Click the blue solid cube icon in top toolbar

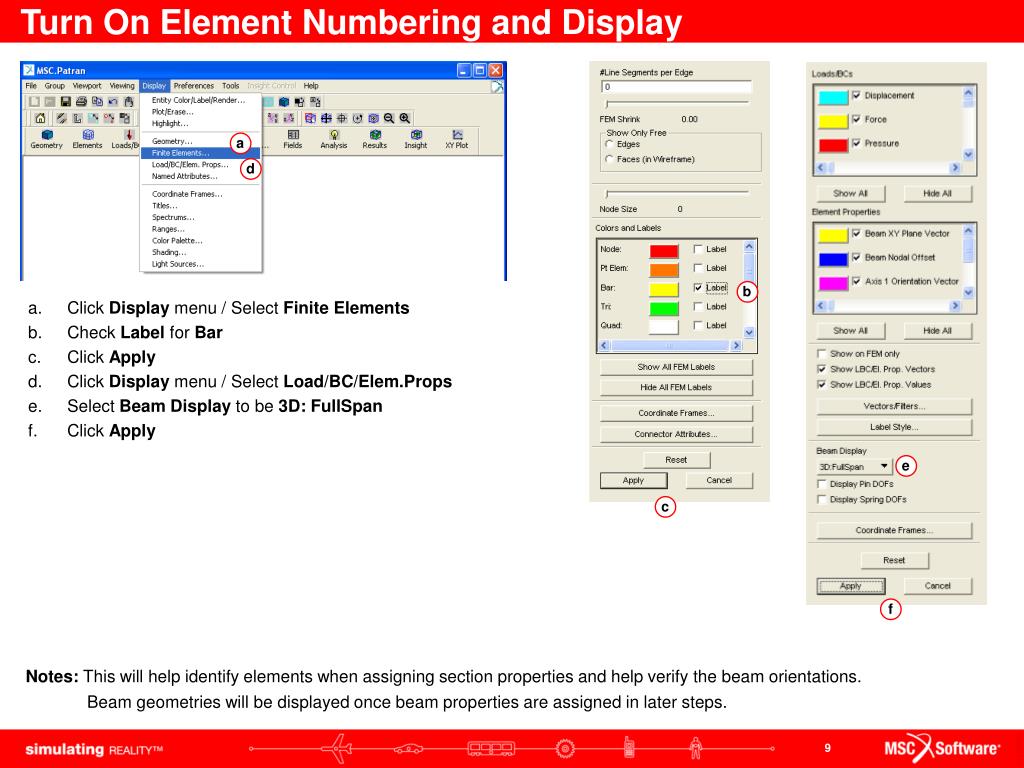[x=283, y=102]
